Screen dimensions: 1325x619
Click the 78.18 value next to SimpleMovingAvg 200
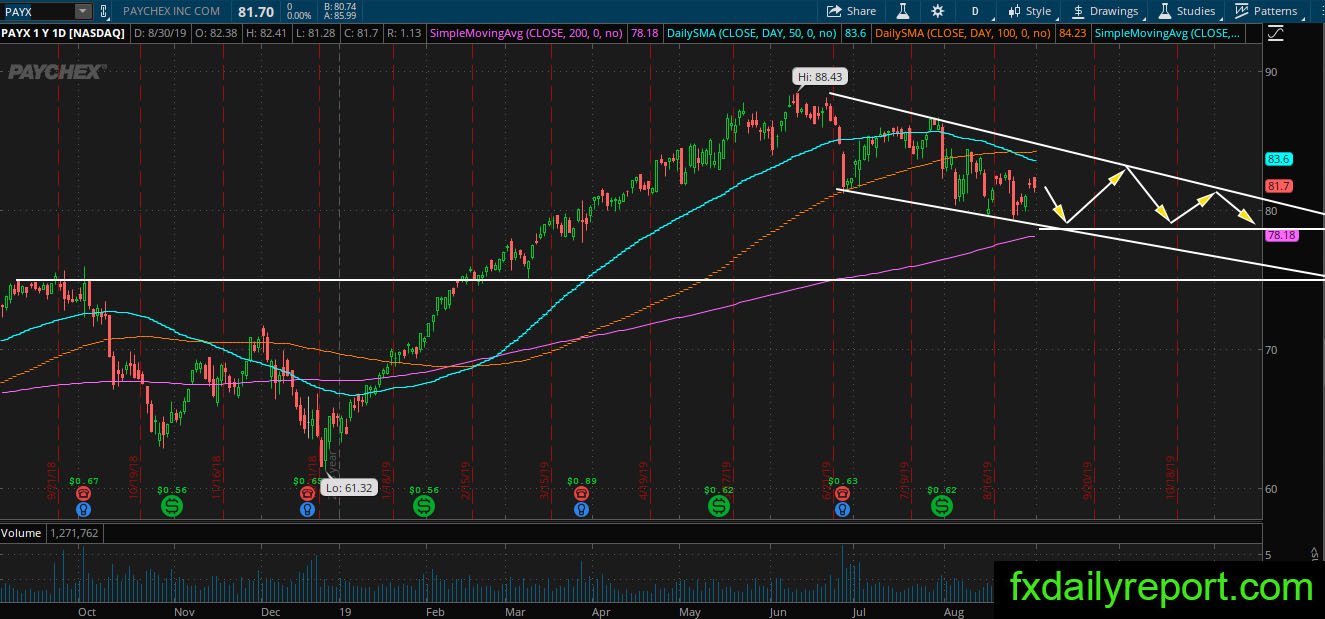645,34
